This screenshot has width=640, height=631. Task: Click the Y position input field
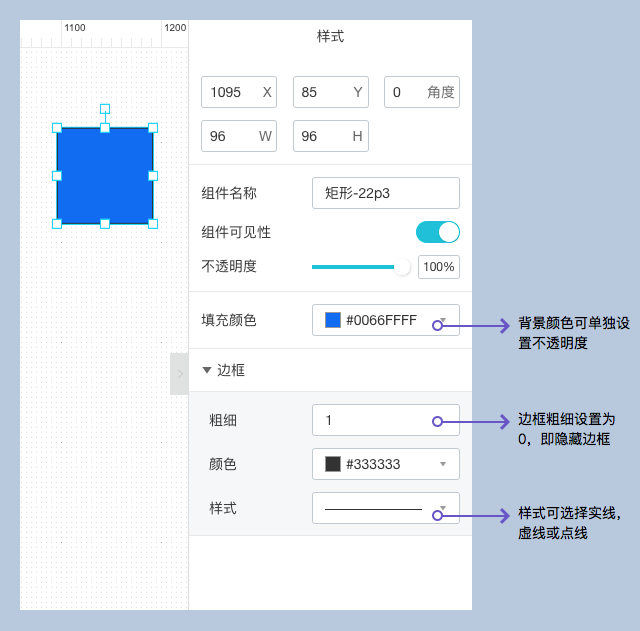coord(321,92)
